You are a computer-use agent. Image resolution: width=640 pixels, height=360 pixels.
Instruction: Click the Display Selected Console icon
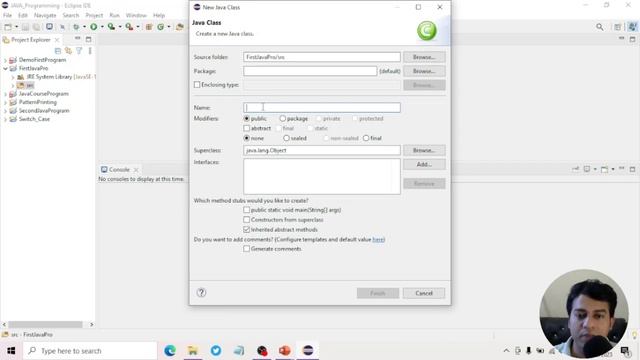[587, 169]
